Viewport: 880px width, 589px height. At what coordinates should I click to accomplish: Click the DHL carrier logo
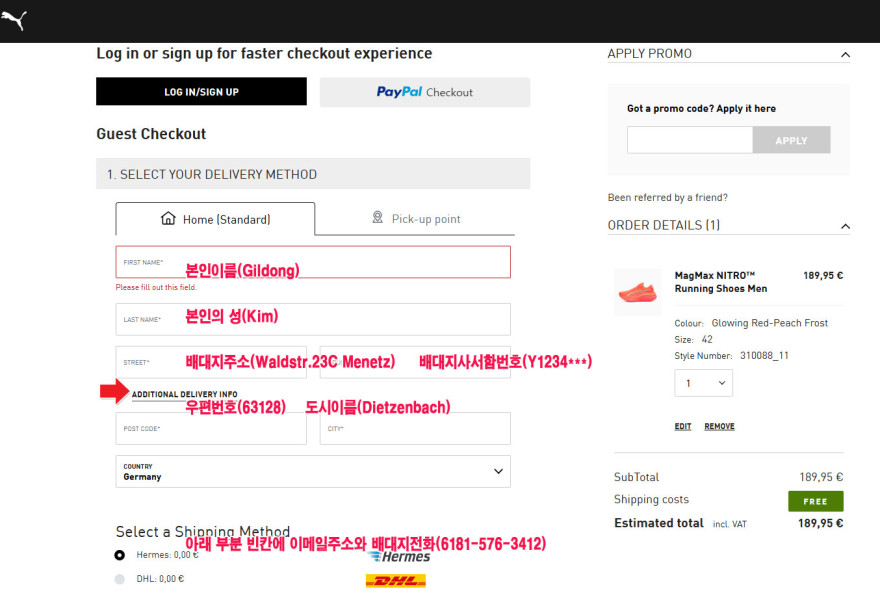point(396,581)
